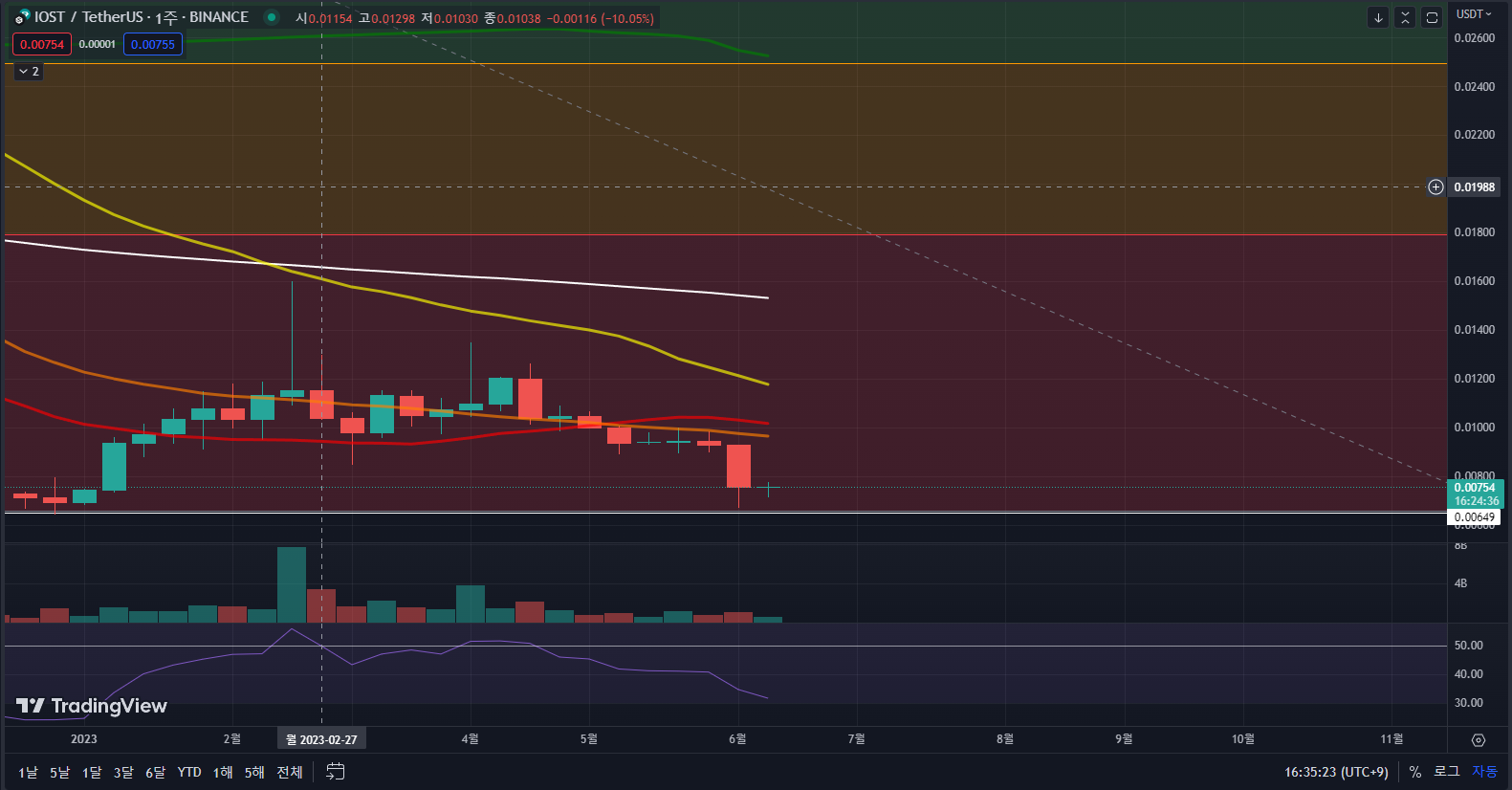Click the green market status dot
Image resolution: width=1512 pixels, height=790 pixels.
coord(272,17)
